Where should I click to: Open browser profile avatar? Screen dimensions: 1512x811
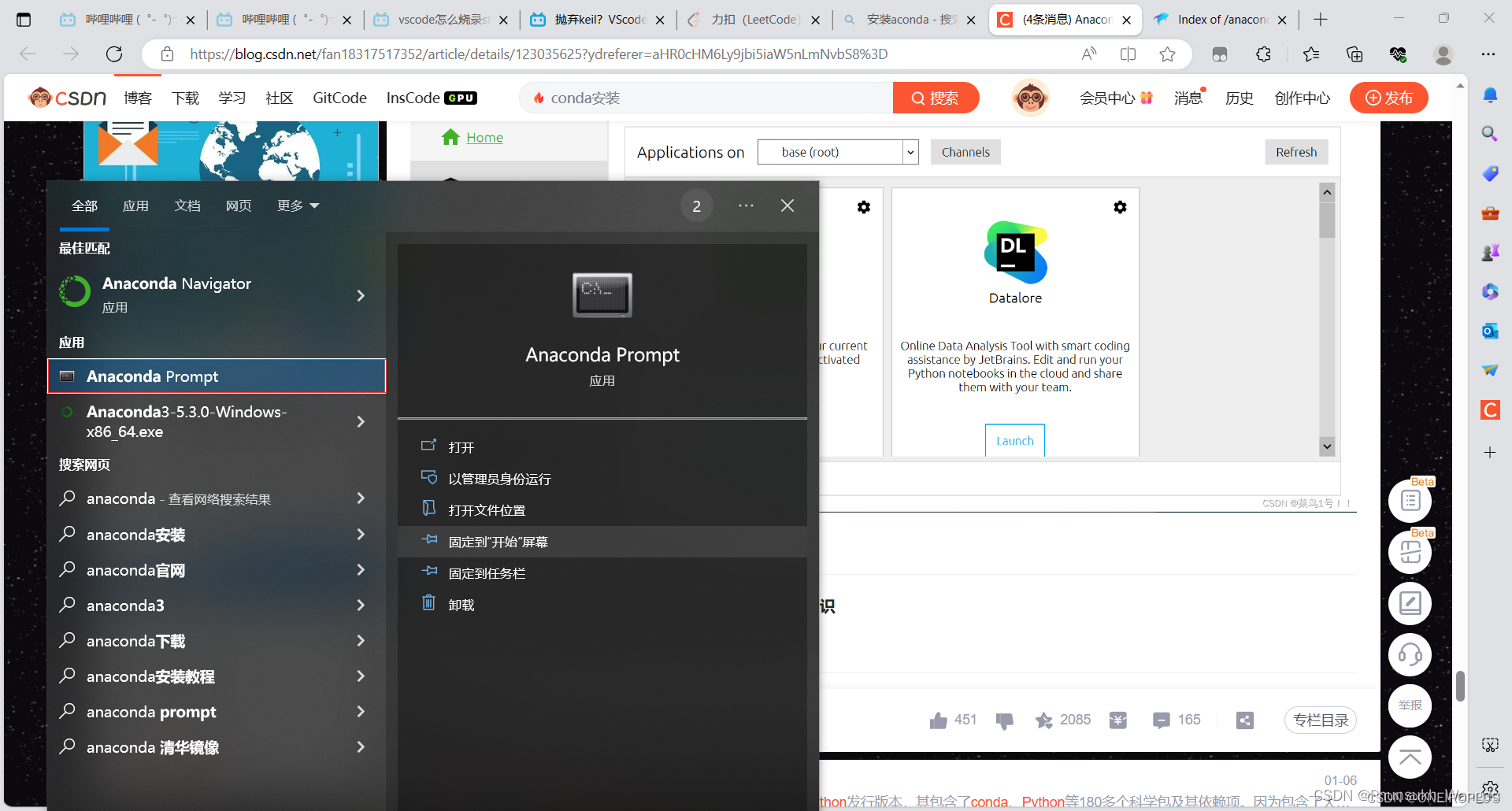(x=1443, y=54)
